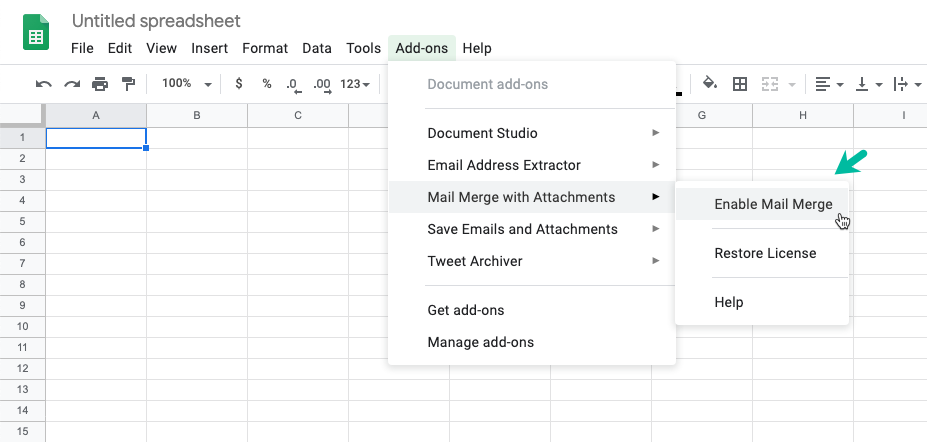
Task: Click the percent format icon
Action: (x=267, y=84)
